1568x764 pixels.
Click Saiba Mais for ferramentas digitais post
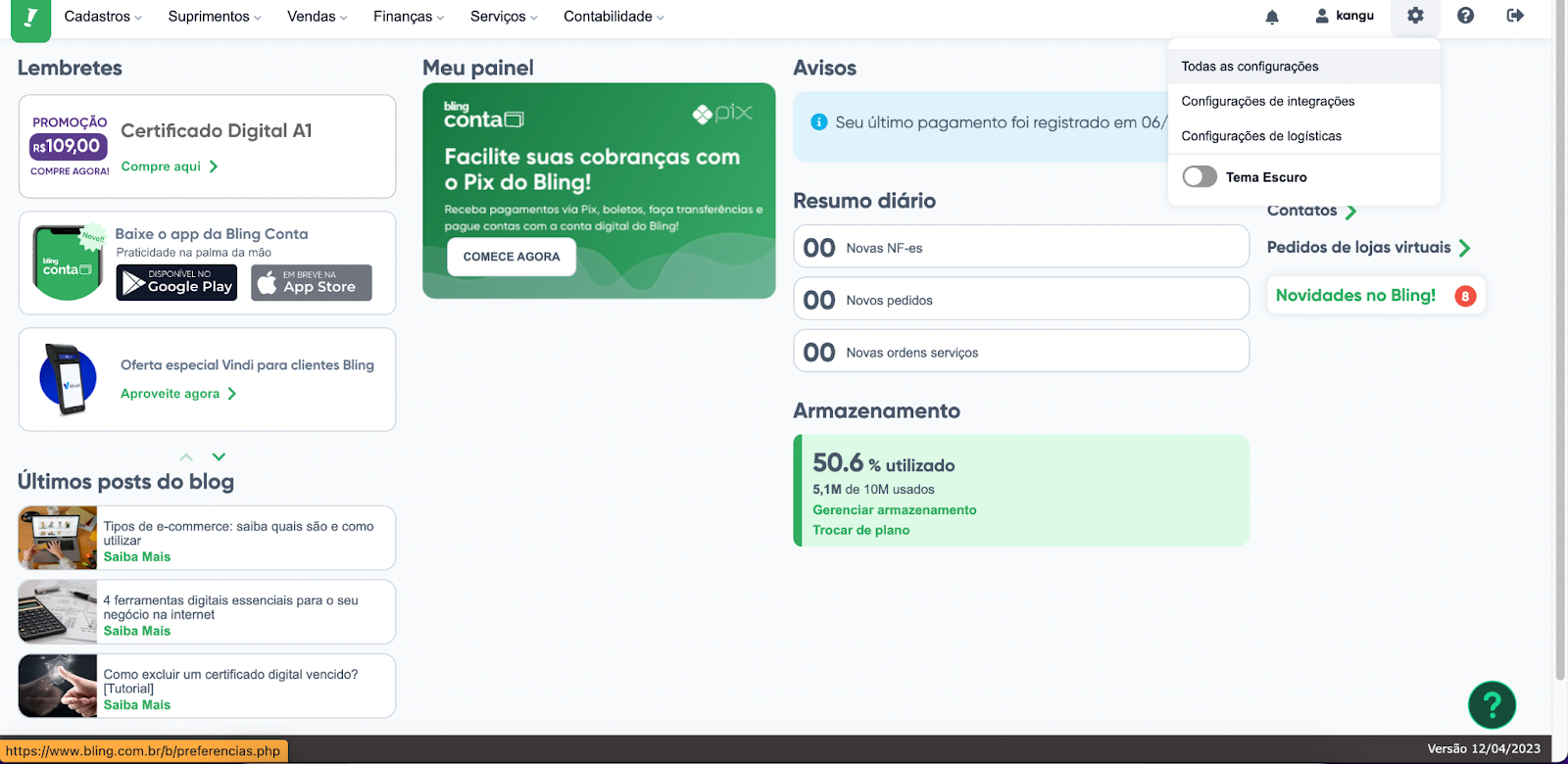(x=137, y=631)
